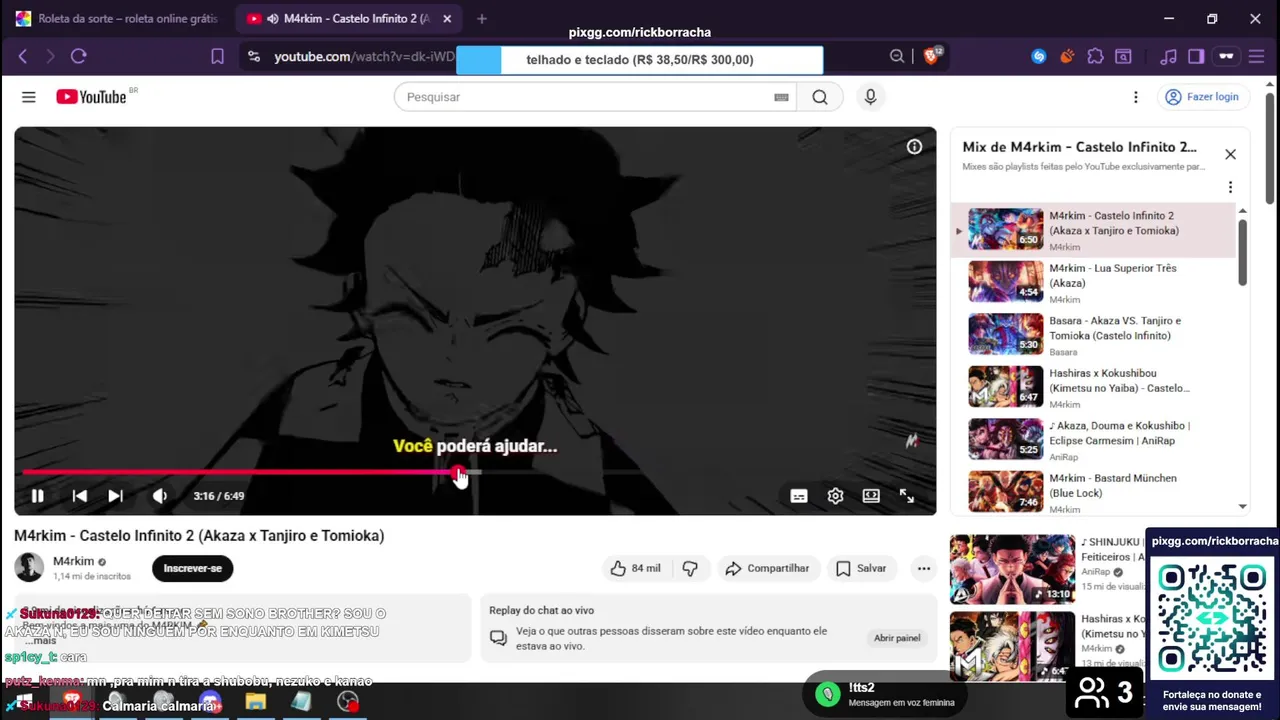Viewport: 1280px width, 720px height.
Task: Click Shazam extension icon
Action: (1039, 56)
